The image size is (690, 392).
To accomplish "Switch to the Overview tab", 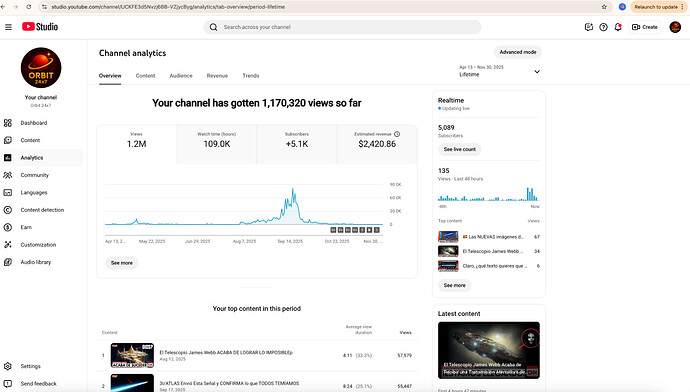I will (110, 76).
